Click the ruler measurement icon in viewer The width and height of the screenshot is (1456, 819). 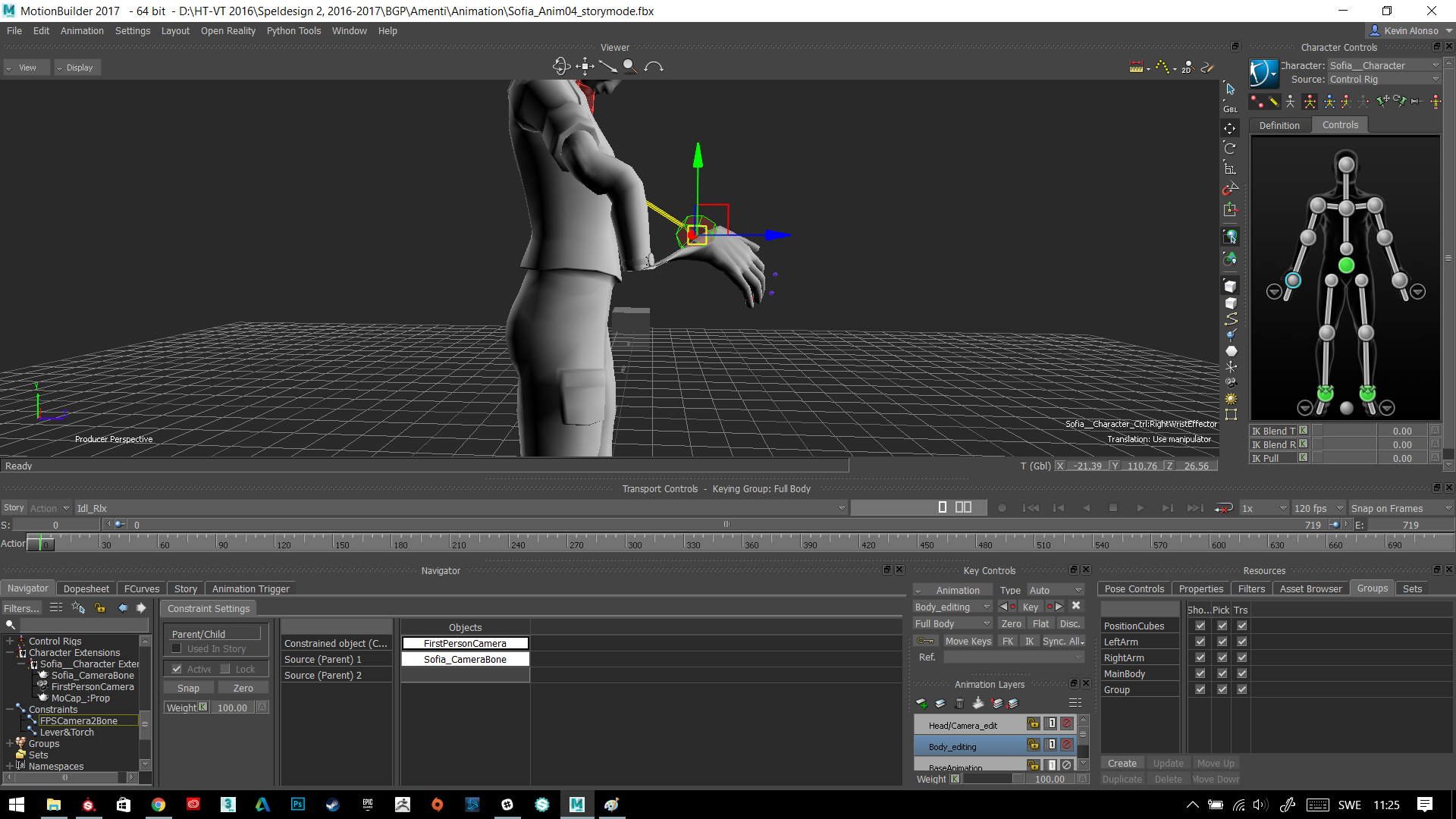(x=1136, y=67)
